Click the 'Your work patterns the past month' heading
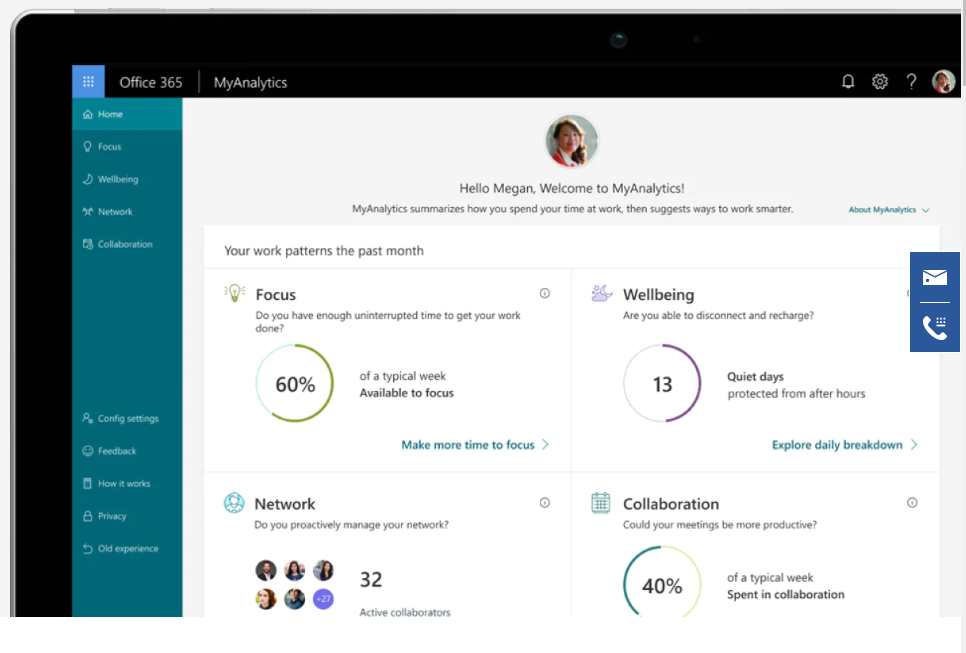 tap(324, 251)
